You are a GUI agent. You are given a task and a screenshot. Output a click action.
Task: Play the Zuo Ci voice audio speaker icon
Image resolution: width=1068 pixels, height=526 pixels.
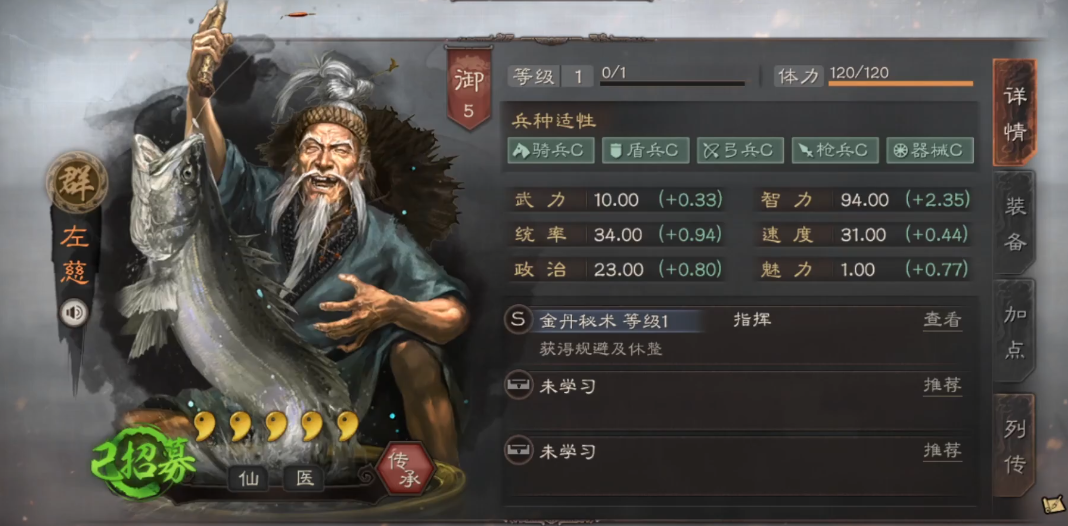tap(75, 313)
